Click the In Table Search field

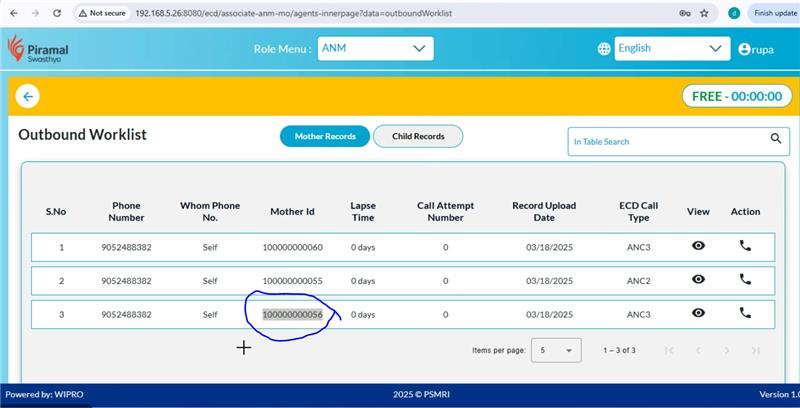pyautogui.click(x=665, y=141)
